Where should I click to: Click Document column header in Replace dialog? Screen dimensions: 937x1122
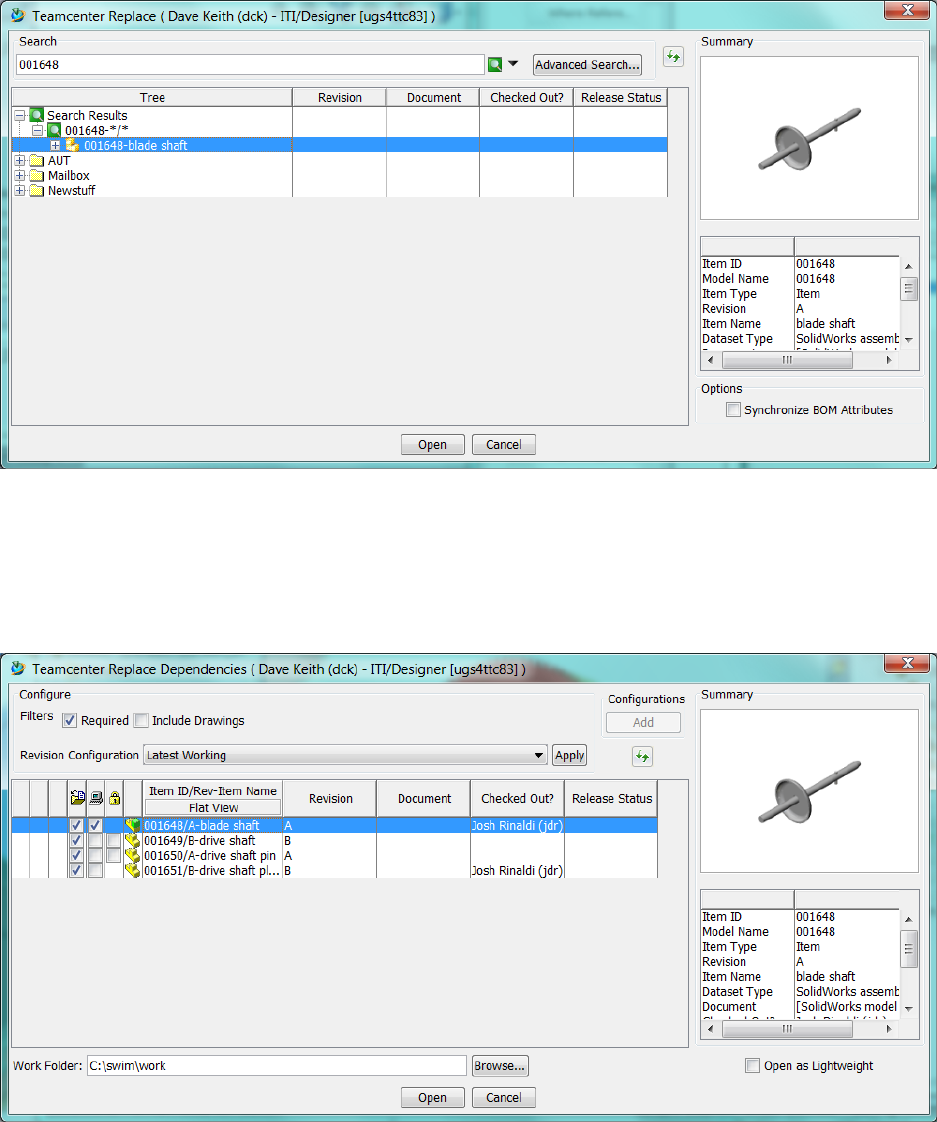click(433, 97)
